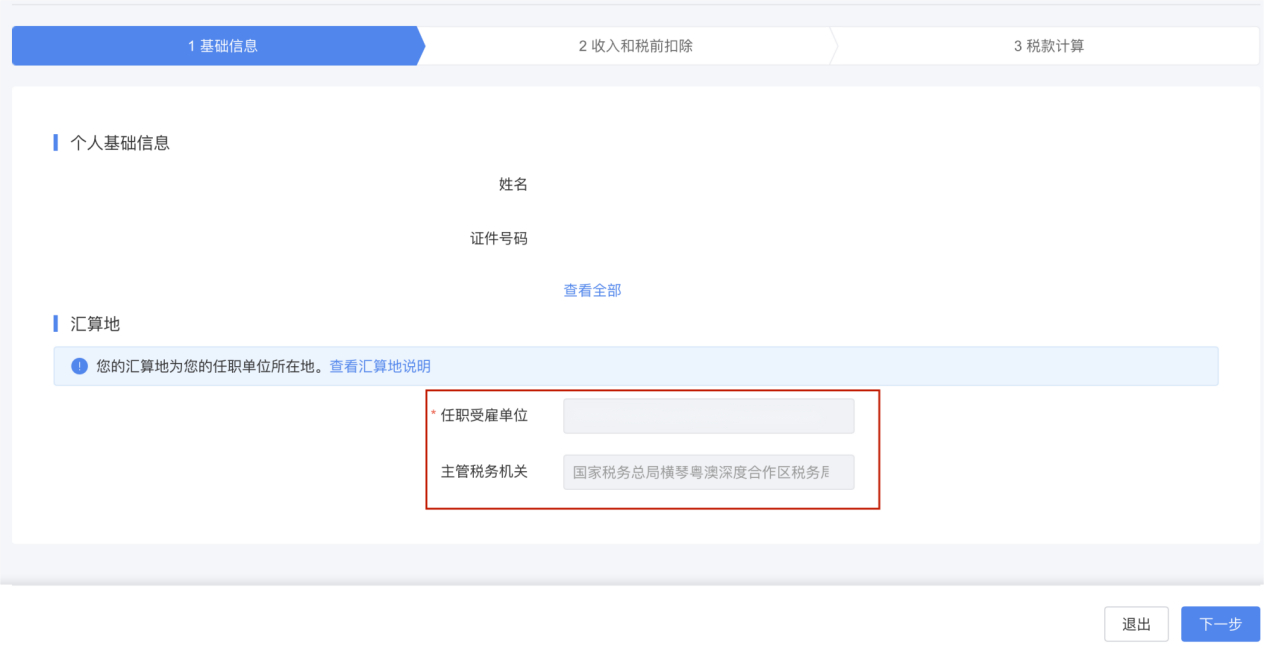Open the 查看全部 link
Viewport: 1264px width, 648px height.
click(x=592, y=290)
